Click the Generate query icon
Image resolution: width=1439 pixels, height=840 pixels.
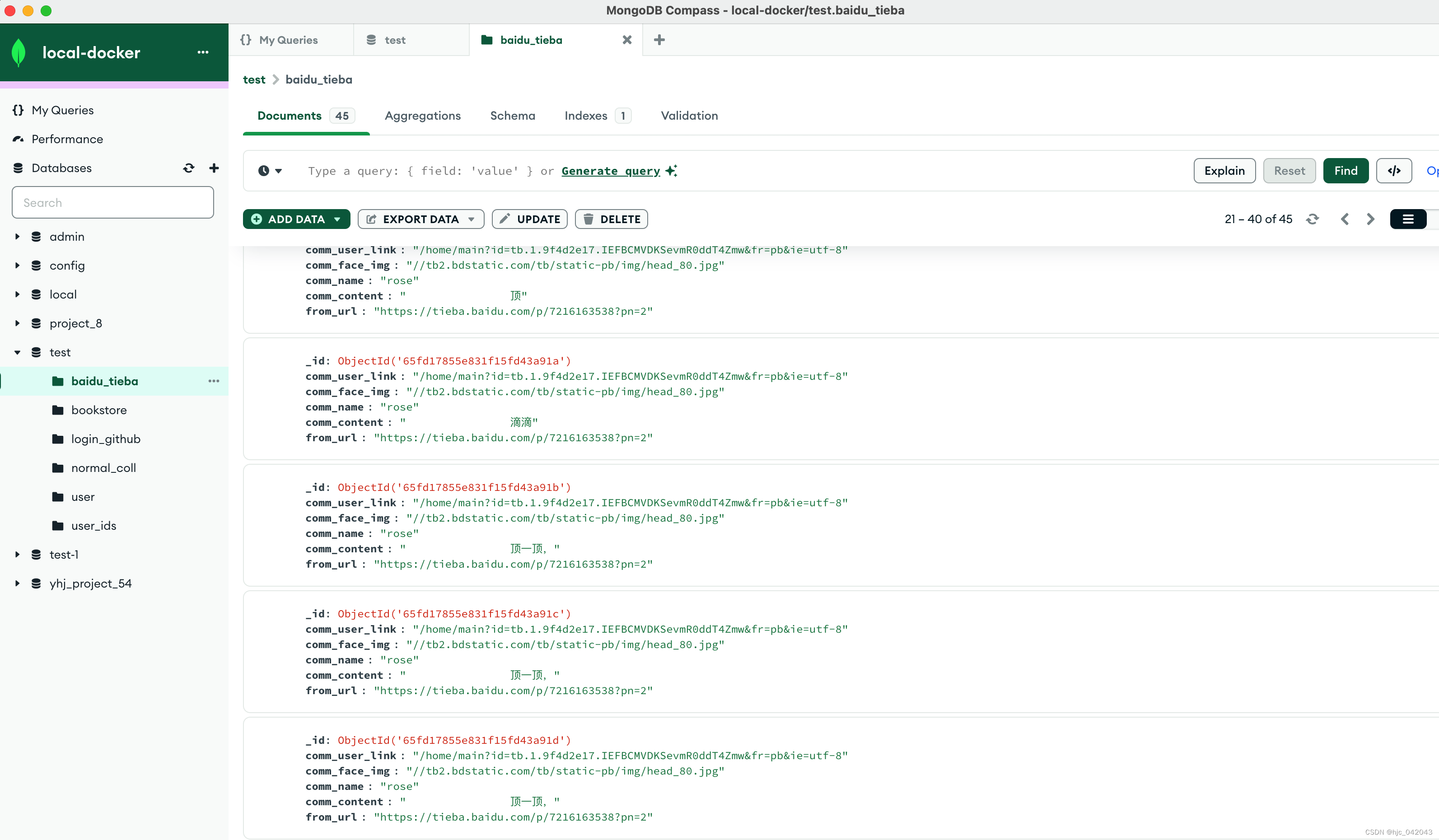(x=672, y=170)
